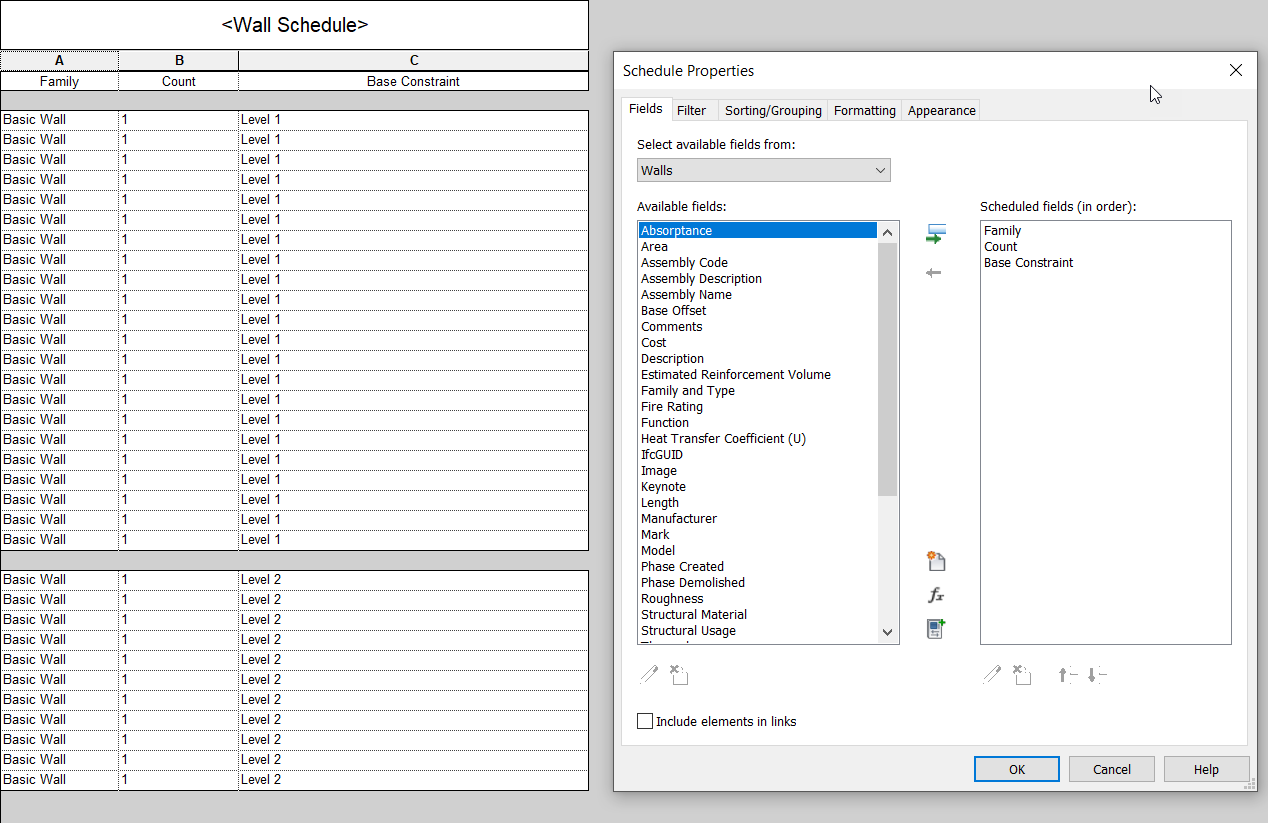The height and width of the screenshot is (823, 1268).
Task: Open the Sorting/Grouping tab
Action: click(772, 110)
